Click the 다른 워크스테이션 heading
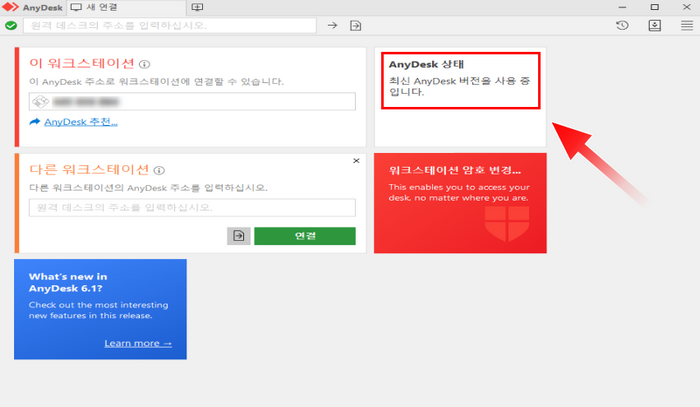The image size is (700, 407). [x=89, y=170]
